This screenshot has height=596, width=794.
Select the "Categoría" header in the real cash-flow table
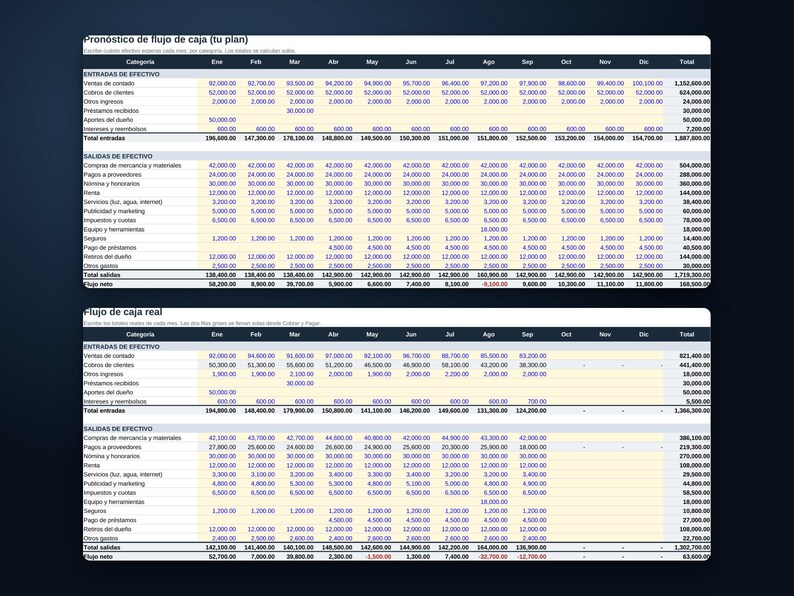click(140, 334)
